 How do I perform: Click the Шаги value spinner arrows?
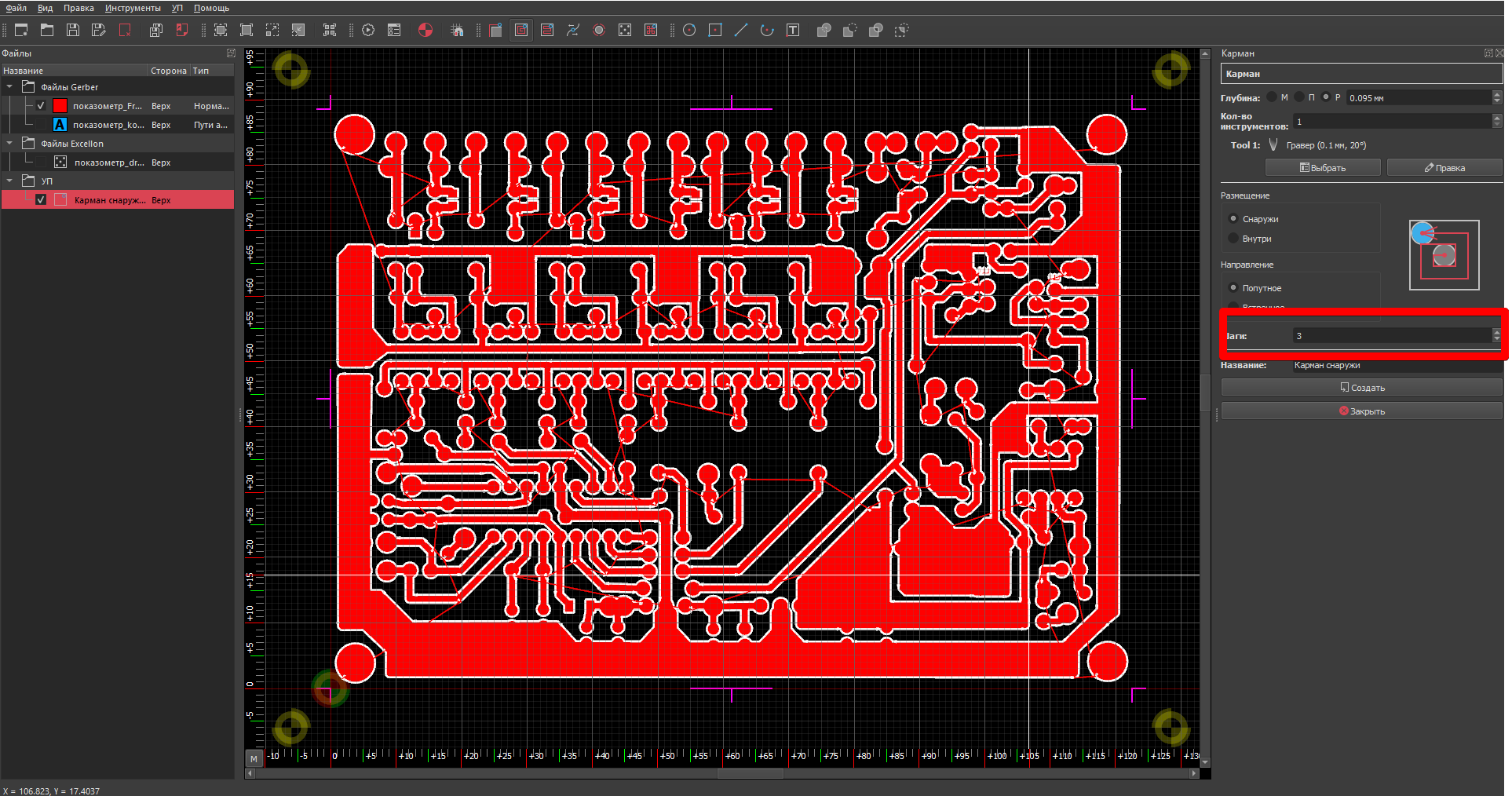click(1496, 335)
